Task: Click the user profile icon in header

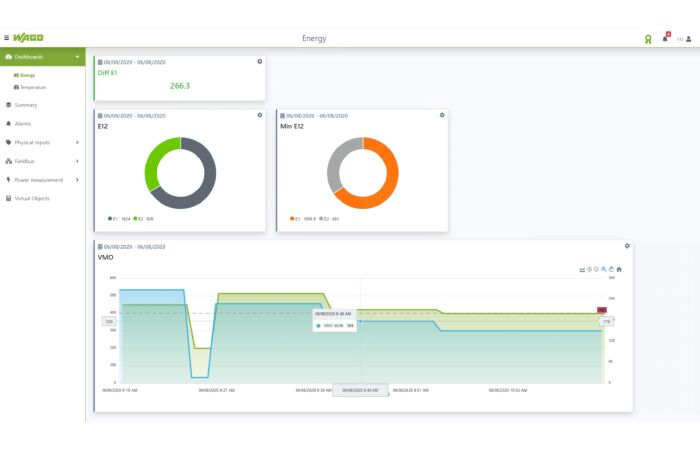Action: 688,39
